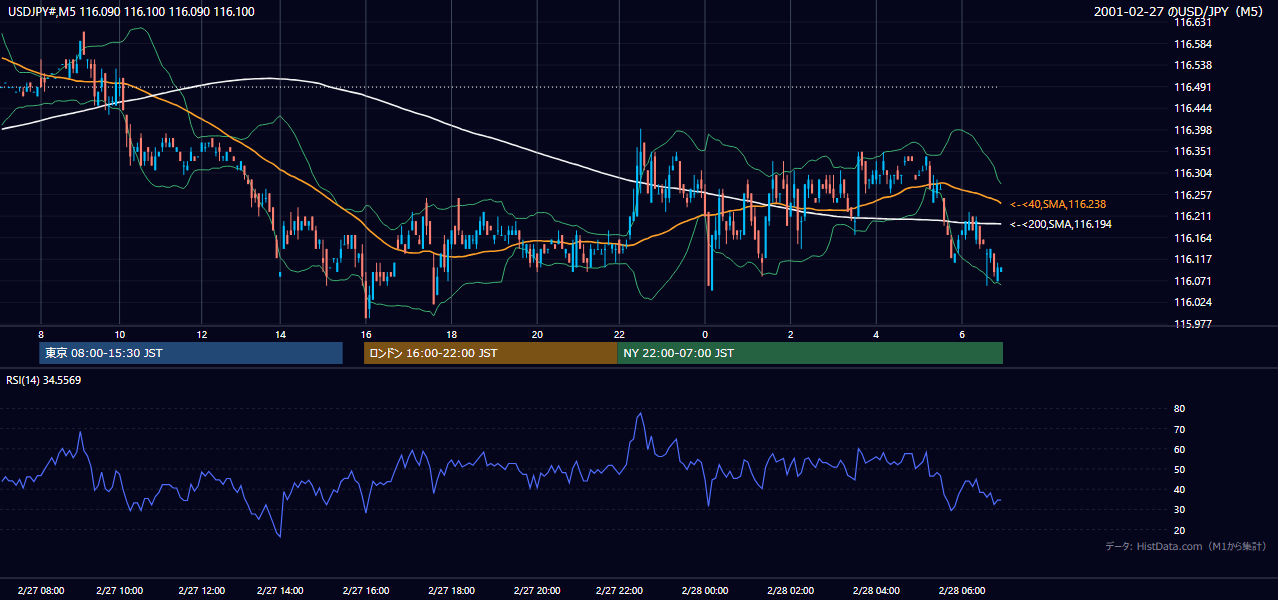Screen dimensions: 1278x600
Task: Click the 2/27 22:00 time label
Action: 619,590
